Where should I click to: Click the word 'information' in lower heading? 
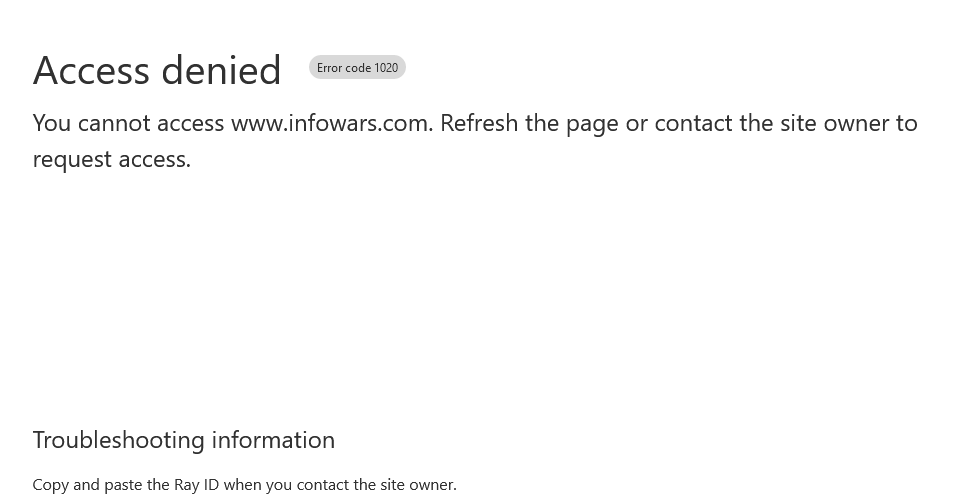tap(274, 440)
